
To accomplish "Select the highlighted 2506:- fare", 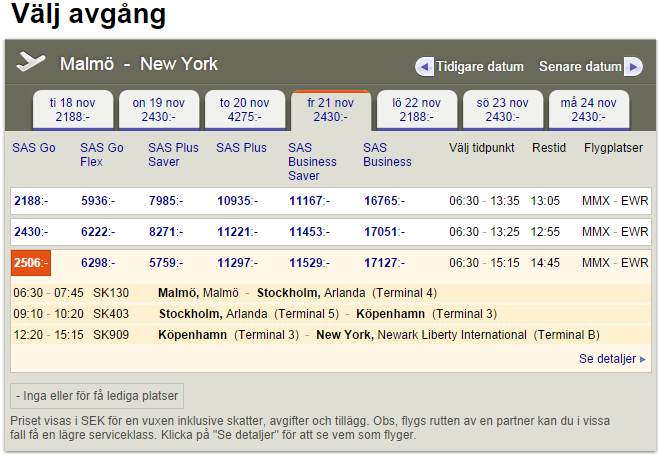I will coord(31,263).
